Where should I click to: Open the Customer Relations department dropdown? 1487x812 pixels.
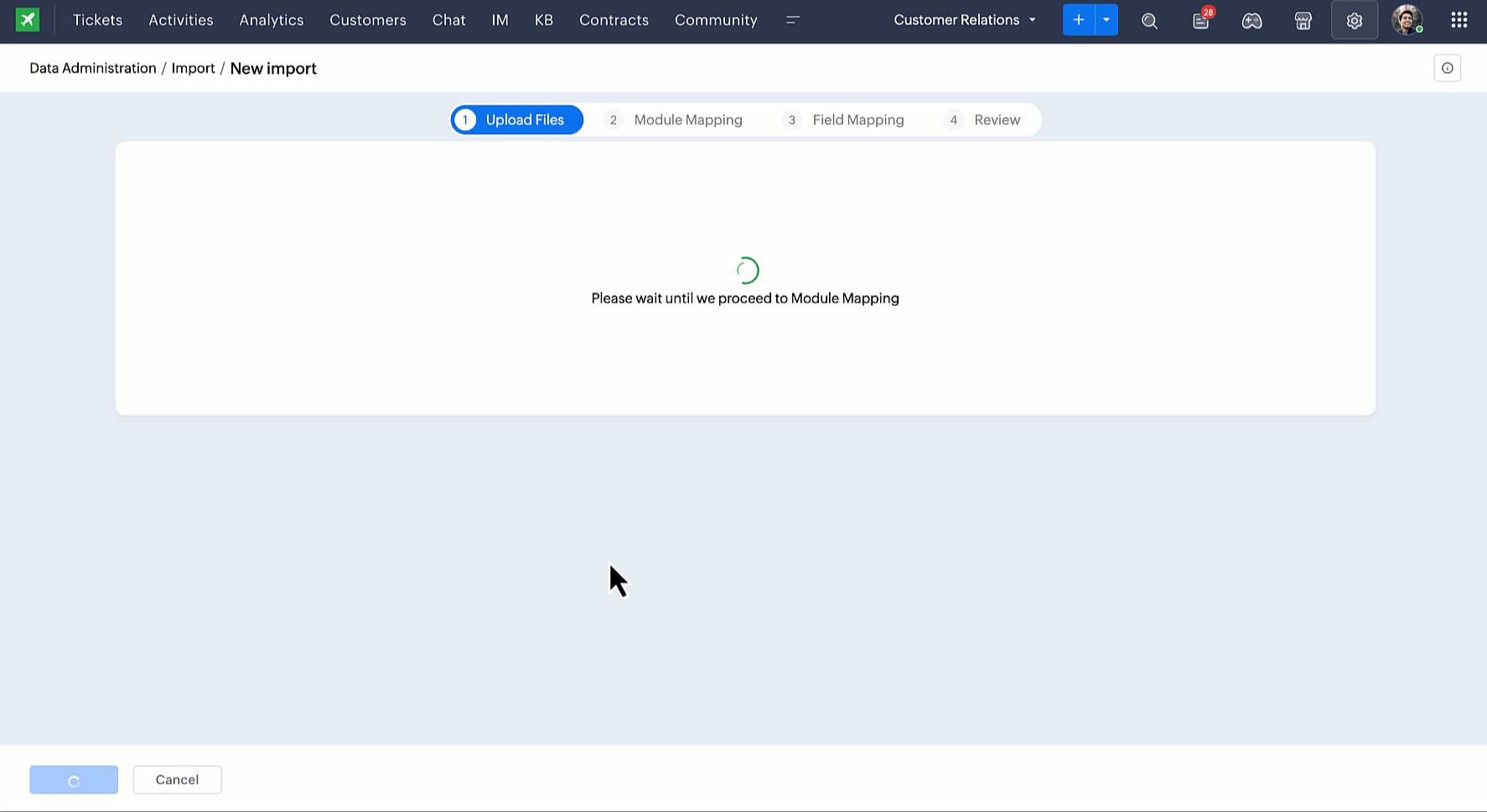click(x=964, y=19)
